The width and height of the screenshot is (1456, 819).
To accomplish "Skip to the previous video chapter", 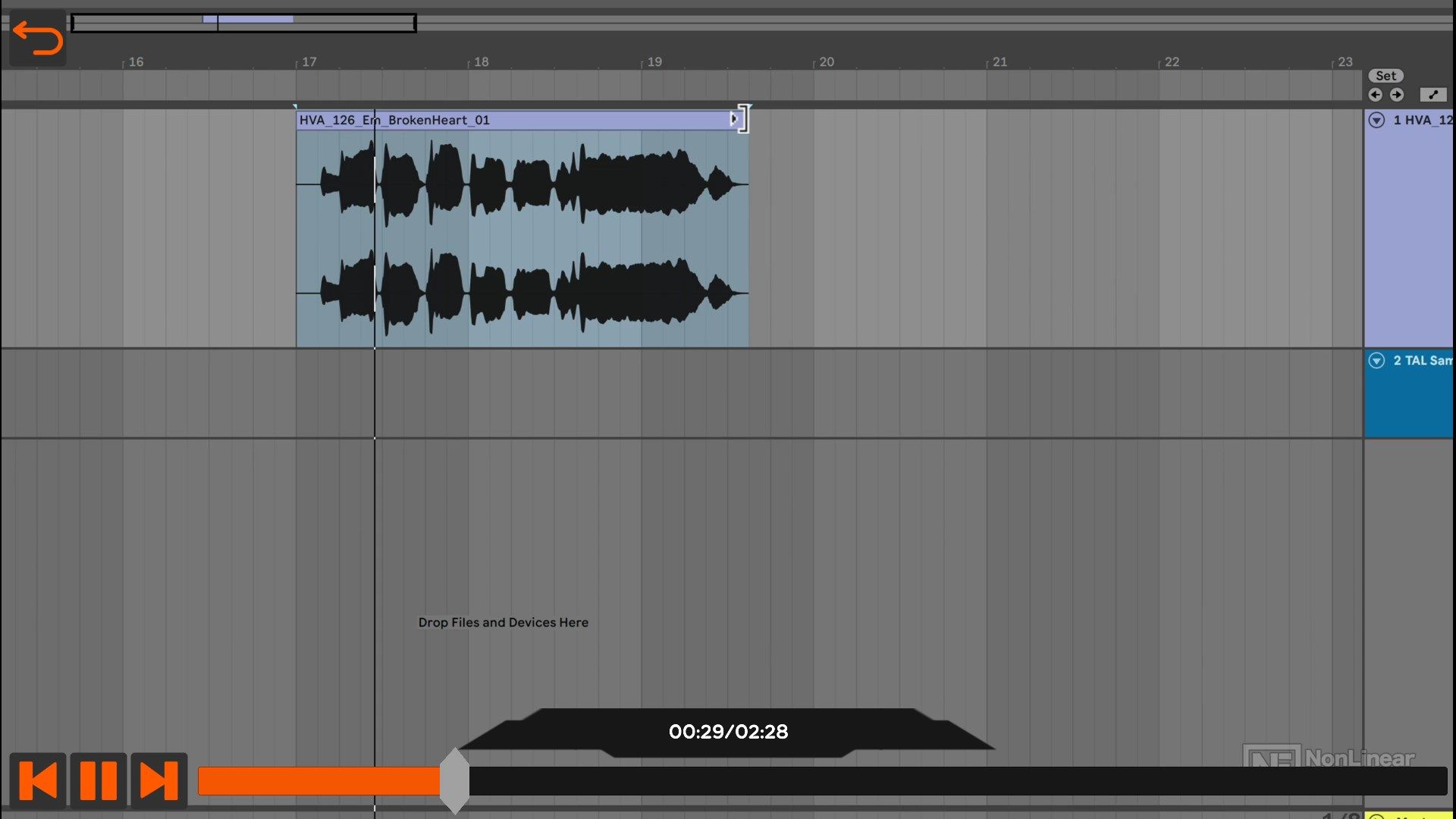I will (x=37, y=780).
